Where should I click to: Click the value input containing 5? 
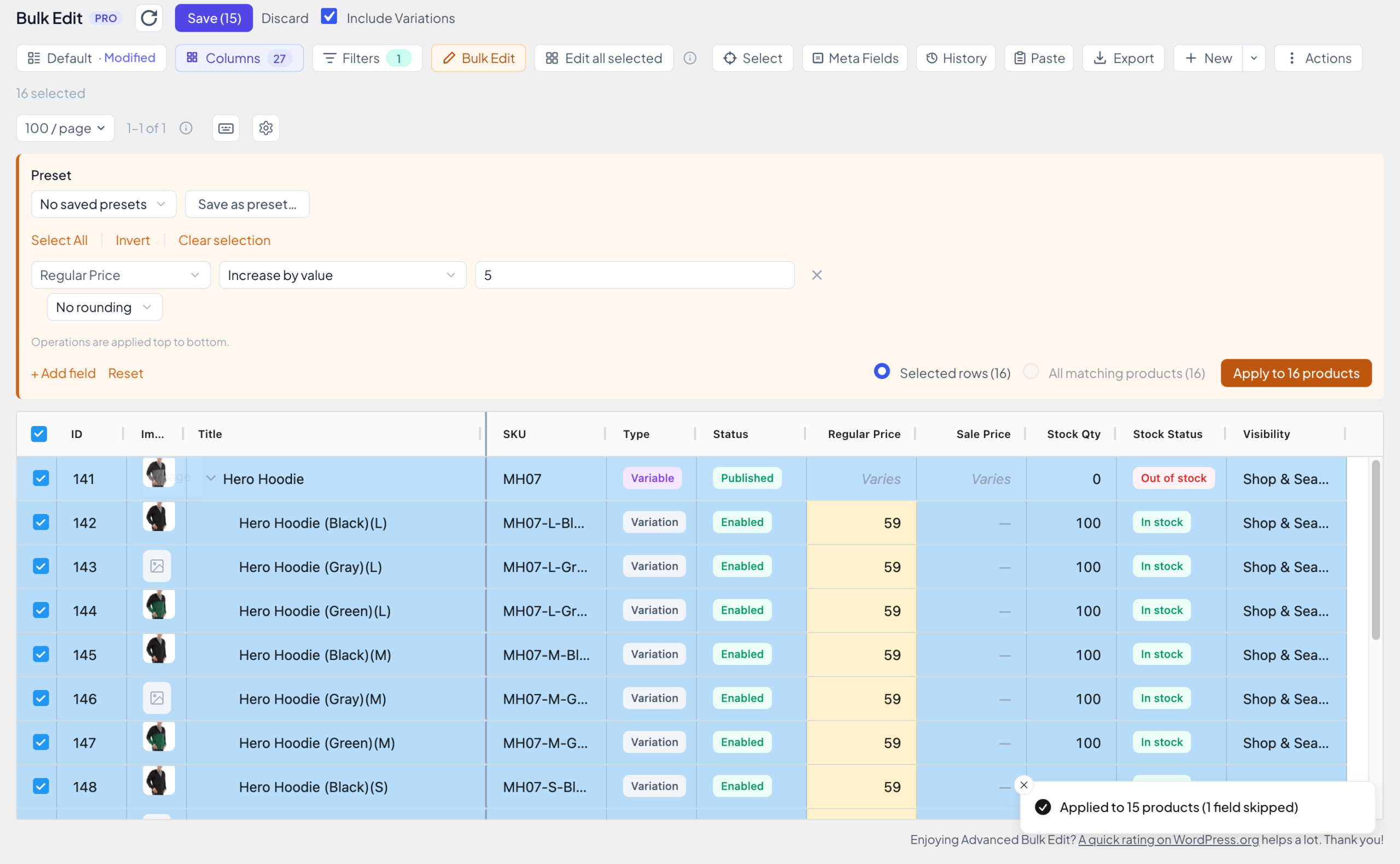pos(634,276)
